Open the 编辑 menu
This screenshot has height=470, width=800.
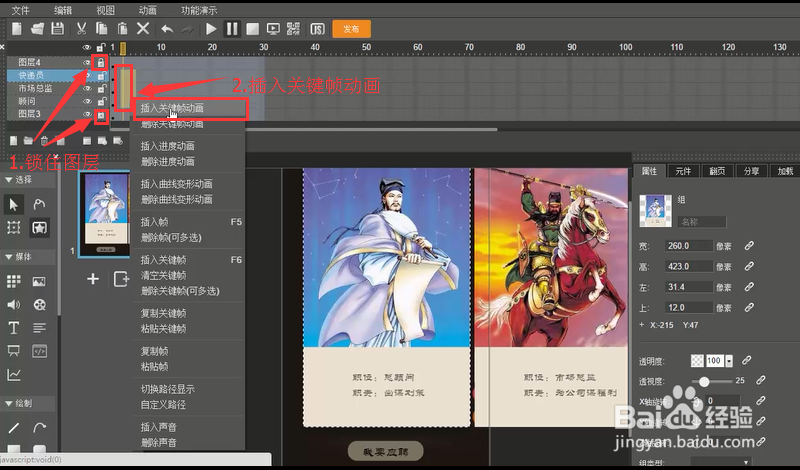click(63, 10)
